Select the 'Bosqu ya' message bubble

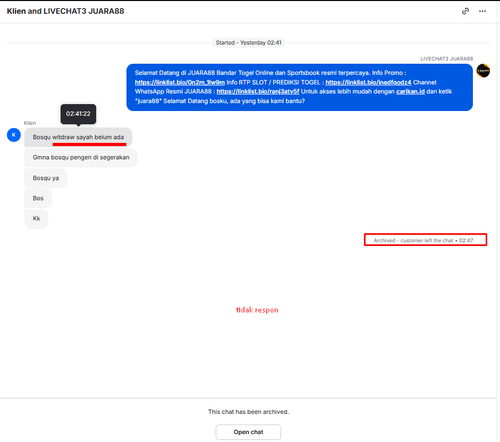pyautogui.click(x=46, y=178)
